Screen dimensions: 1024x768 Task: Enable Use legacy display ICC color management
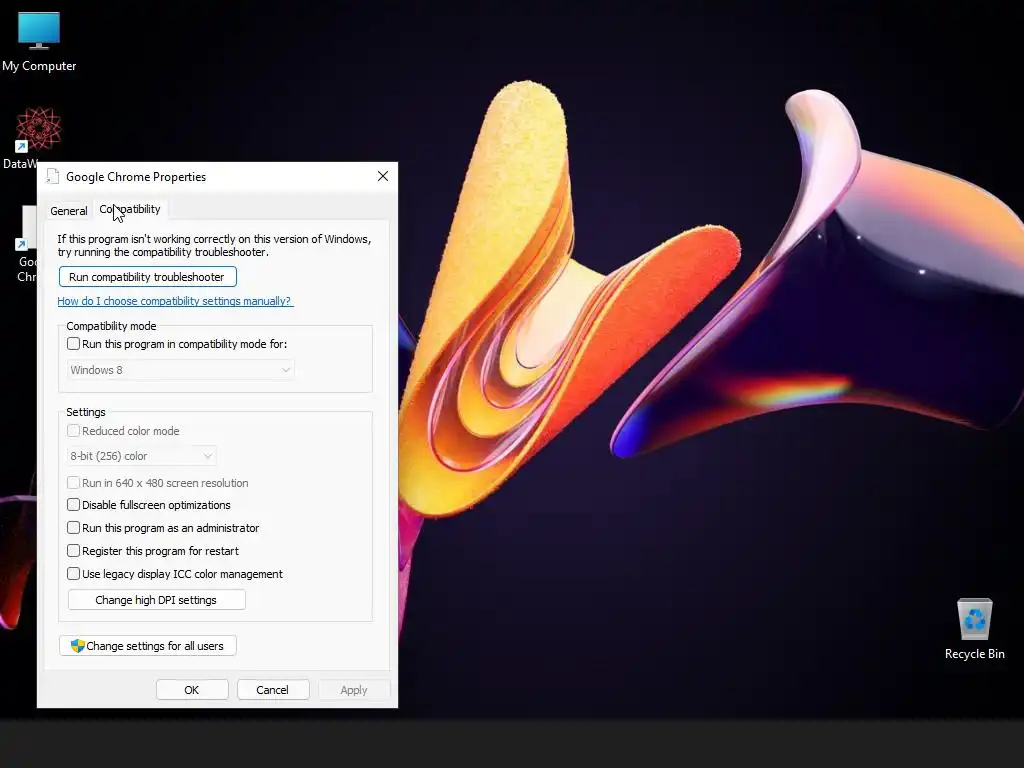coord(73,573)
